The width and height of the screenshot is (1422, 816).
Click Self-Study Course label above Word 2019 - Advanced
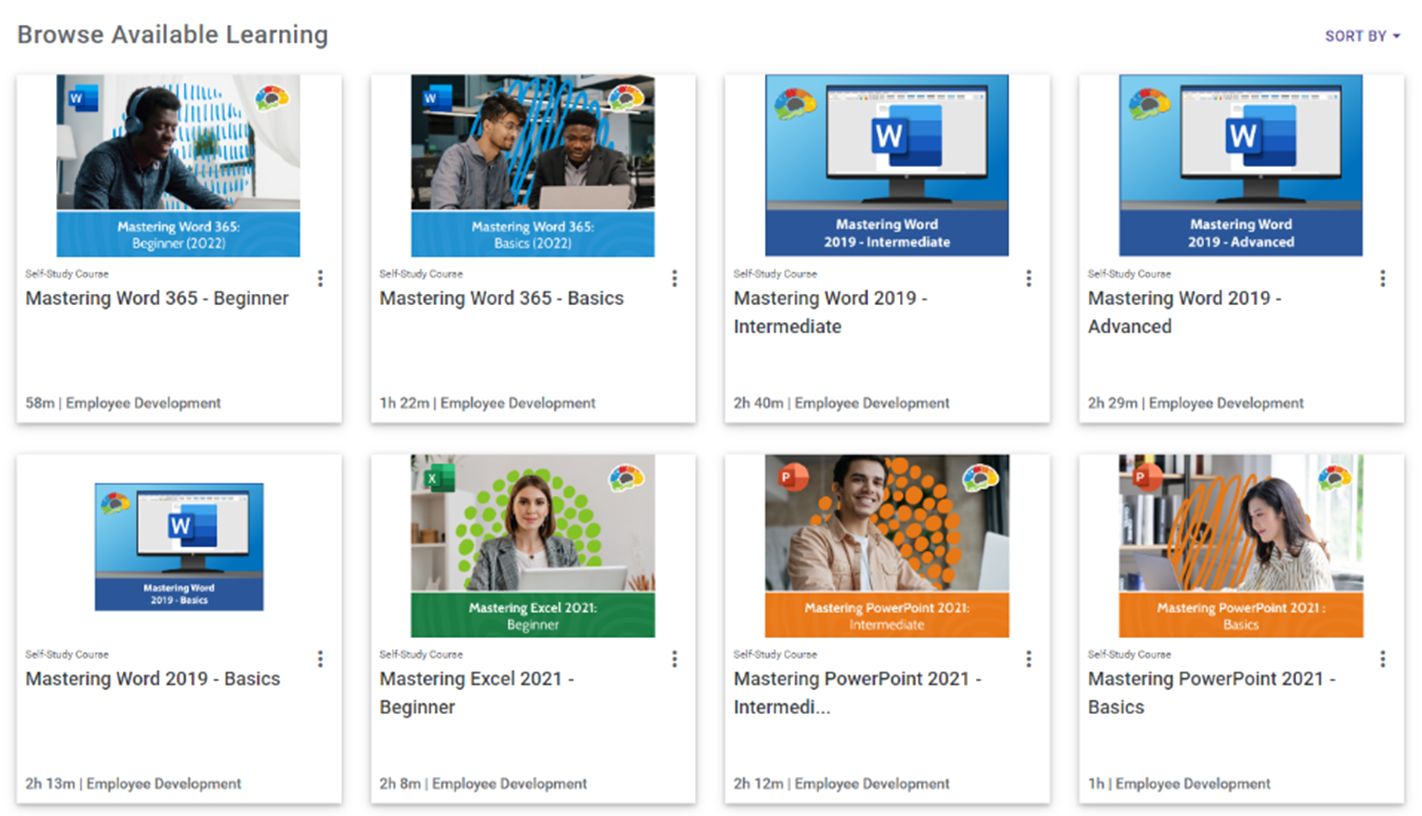pyautogui.click(x=1130, y=273)
